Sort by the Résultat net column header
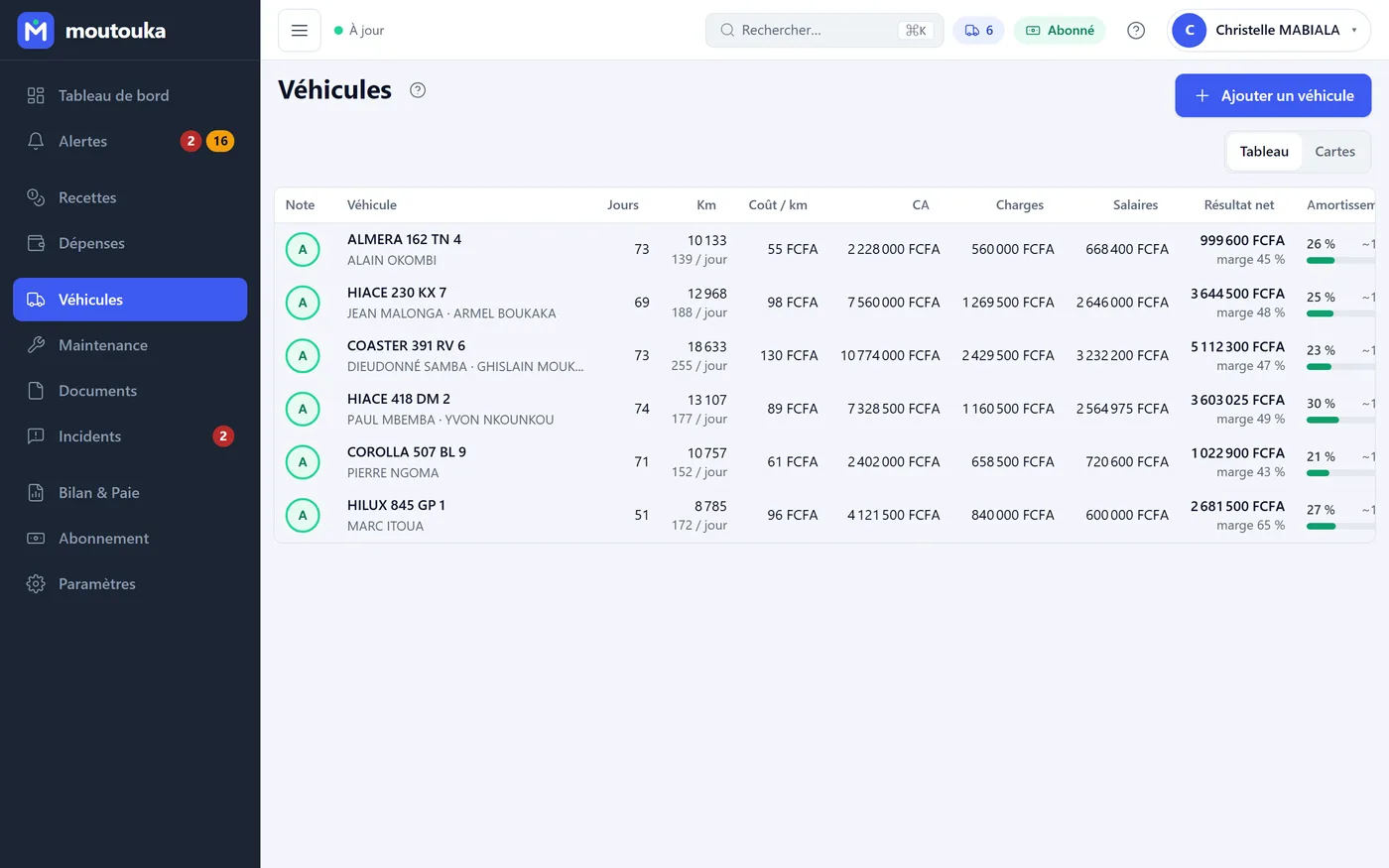 pyautogui.click(x=1239, y=205)
